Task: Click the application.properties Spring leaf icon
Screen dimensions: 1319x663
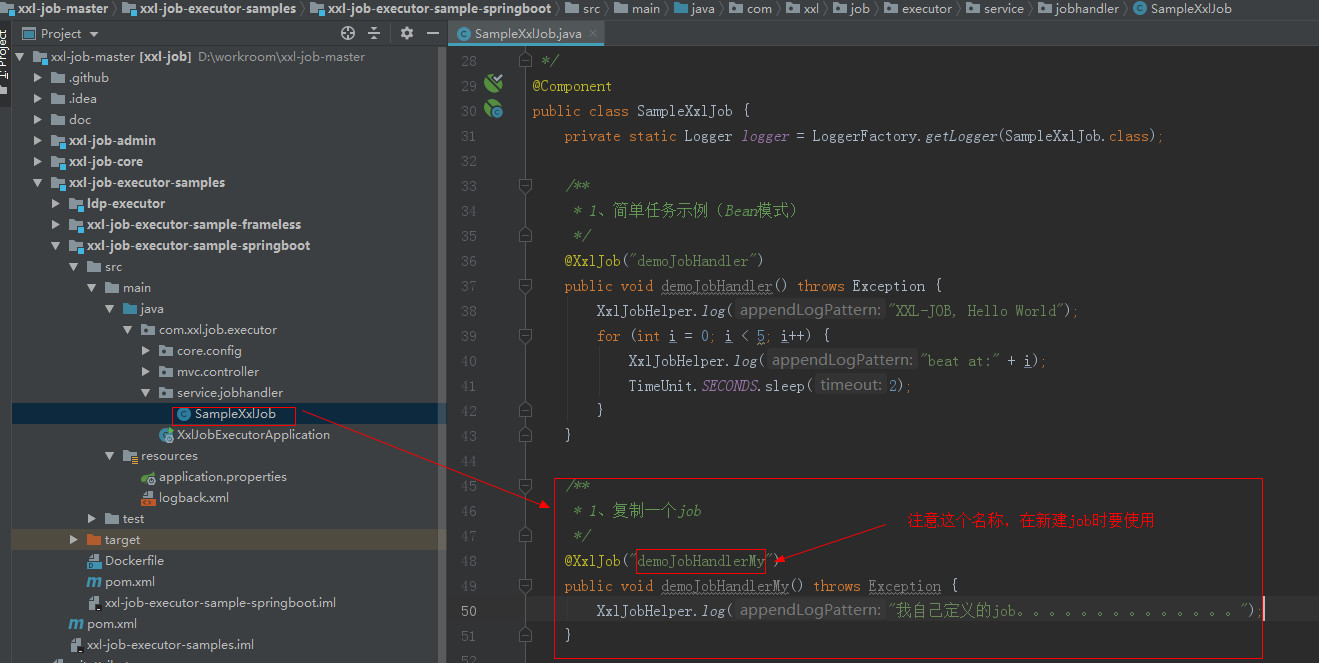Action: click(x=148, y=477)
